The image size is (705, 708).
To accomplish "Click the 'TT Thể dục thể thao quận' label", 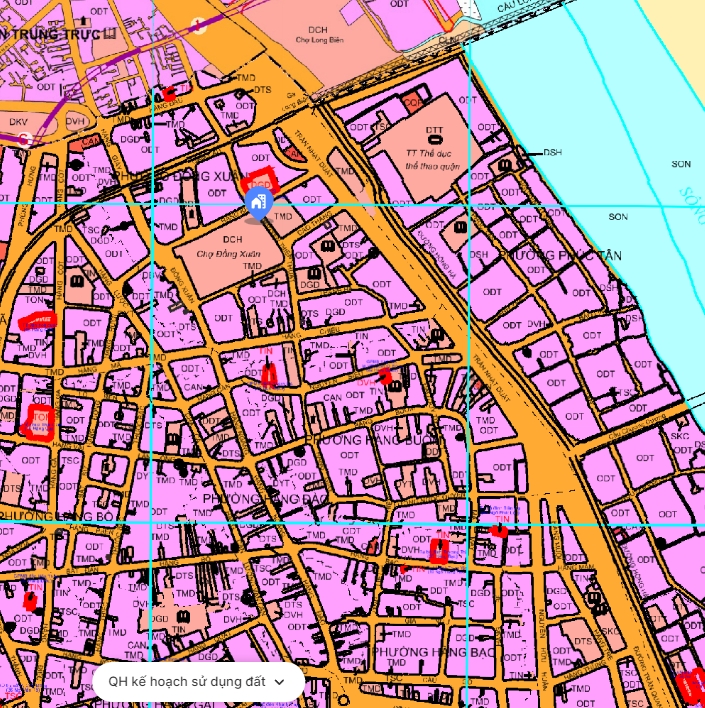I will [x=432, y=159].
